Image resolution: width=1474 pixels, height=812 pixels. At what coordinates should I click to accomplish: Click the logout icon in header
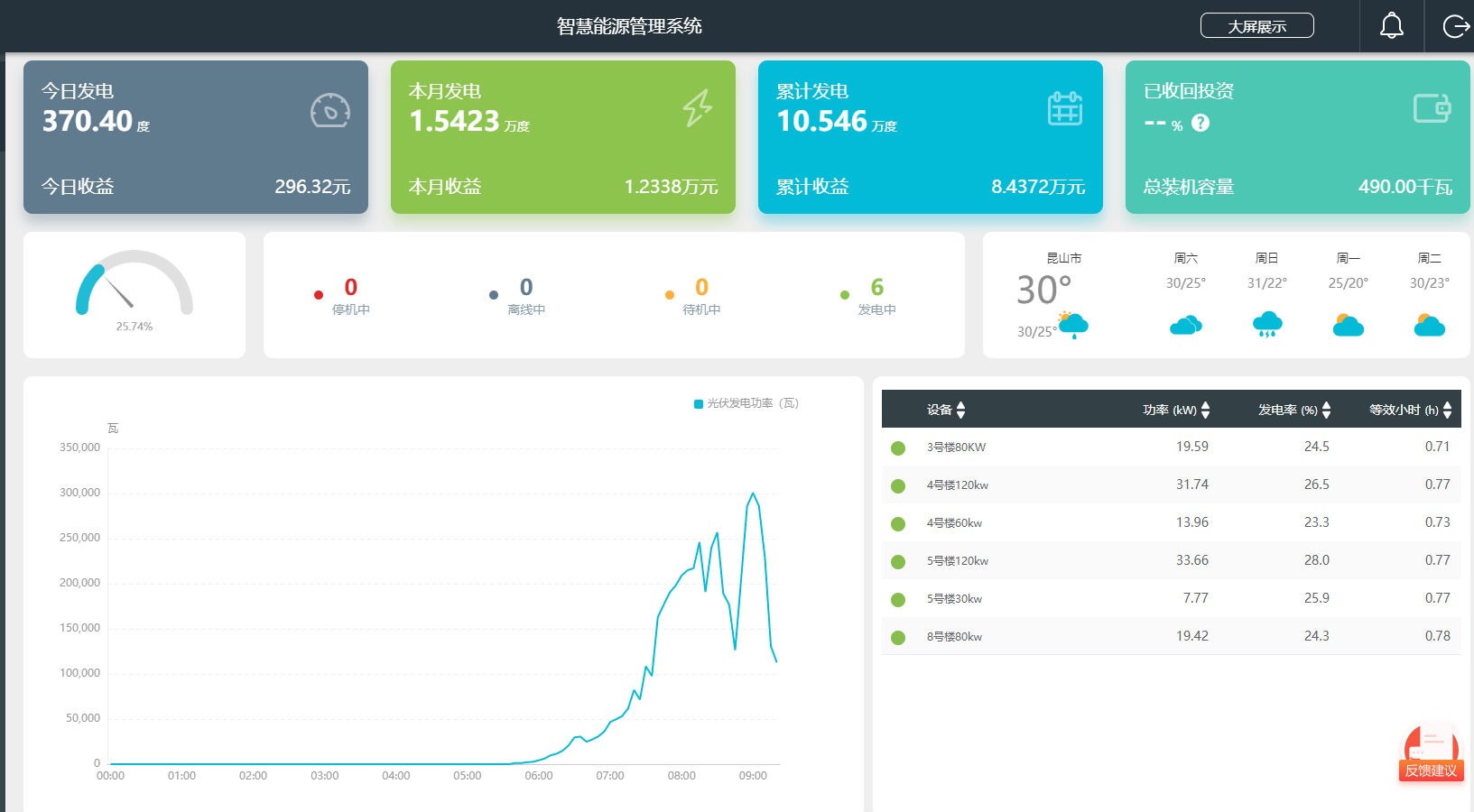point(1455,27)
